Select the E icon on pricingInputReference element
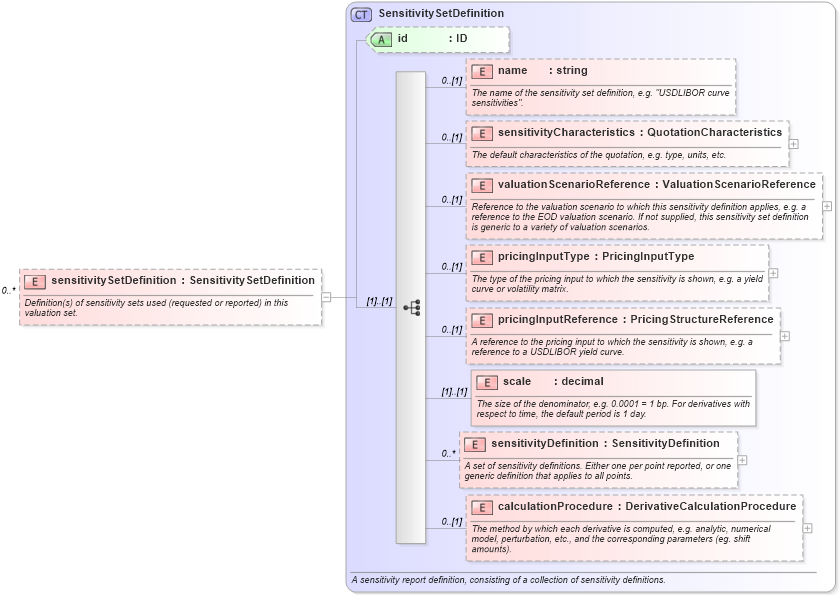Image resolution: width=840 pixels, height=595 pixels. tap(481, 319)
